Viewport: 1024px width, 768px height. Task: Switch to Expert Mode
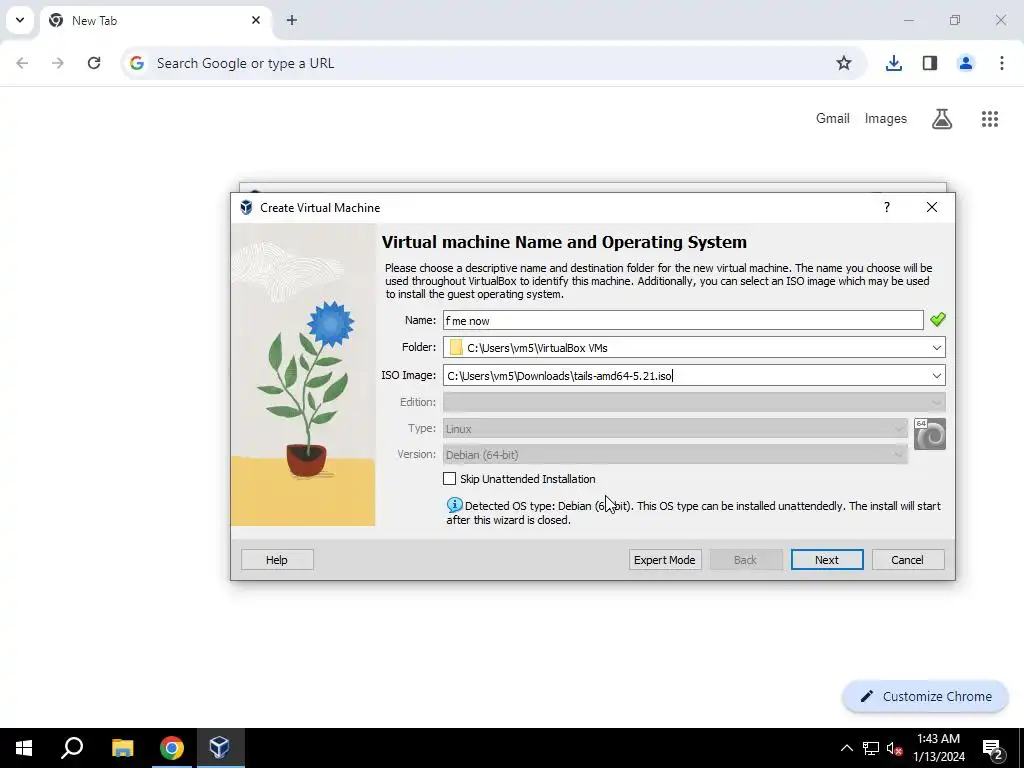tap(665, 560)
